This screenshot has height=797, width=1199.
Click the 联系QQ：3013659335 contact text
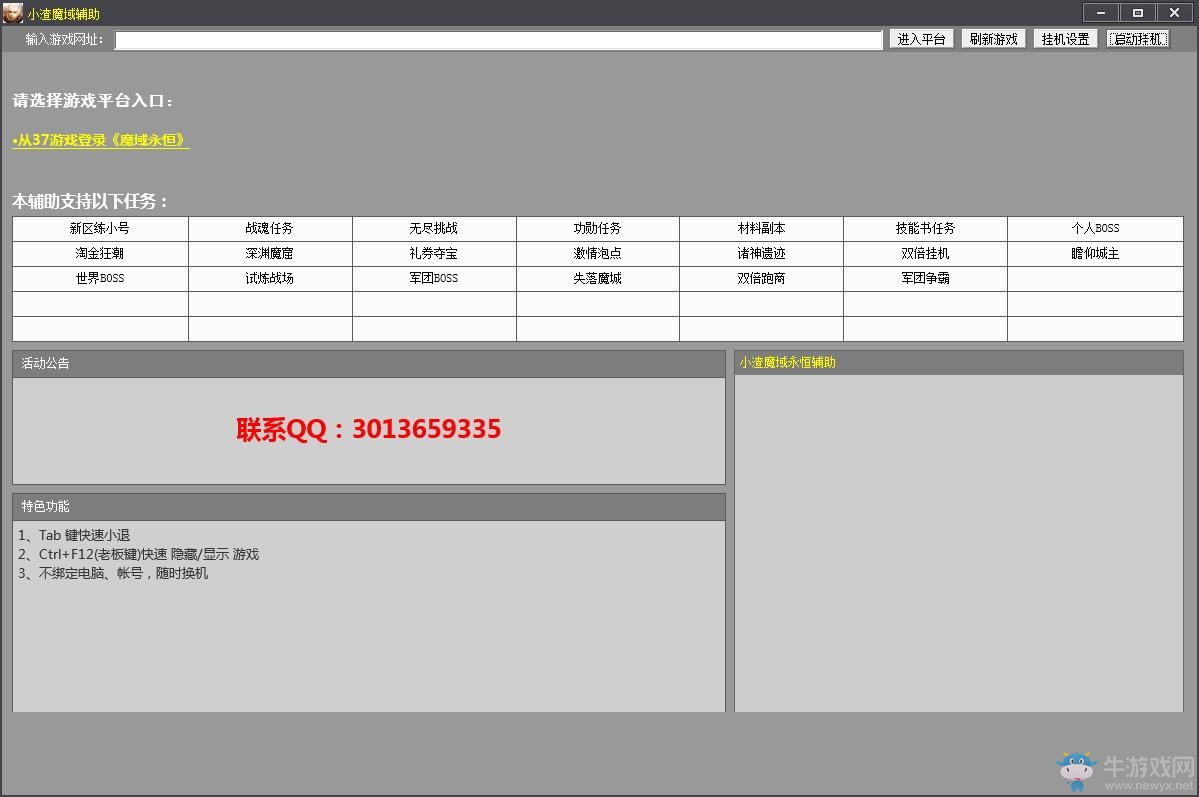(x=369, y=429)
